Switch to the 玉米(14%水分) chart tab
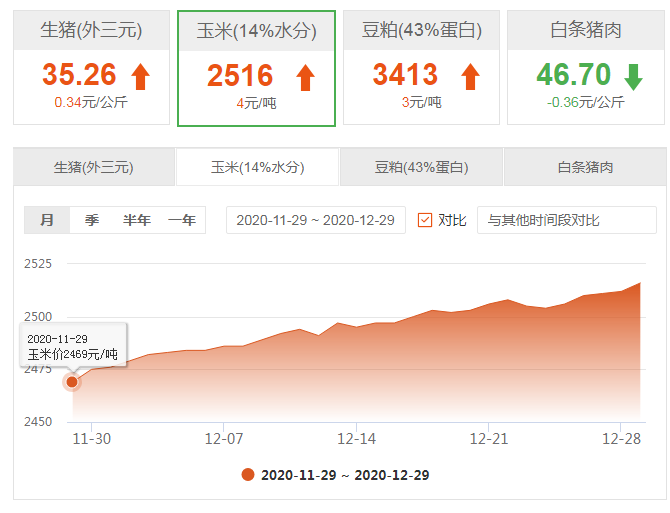Image resolution: width=670 pixels, height=513 pixels. pos(258,167)
